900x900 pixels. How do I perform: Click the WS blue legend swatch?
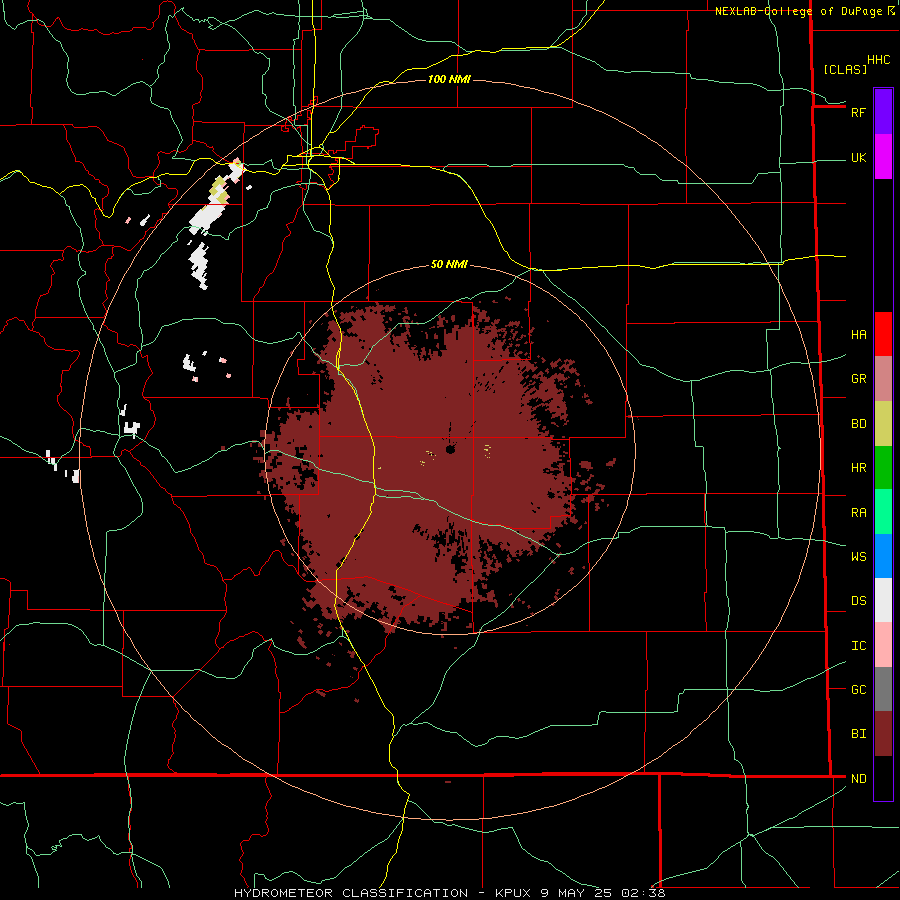pyautogui.click(x=883, y=556)
